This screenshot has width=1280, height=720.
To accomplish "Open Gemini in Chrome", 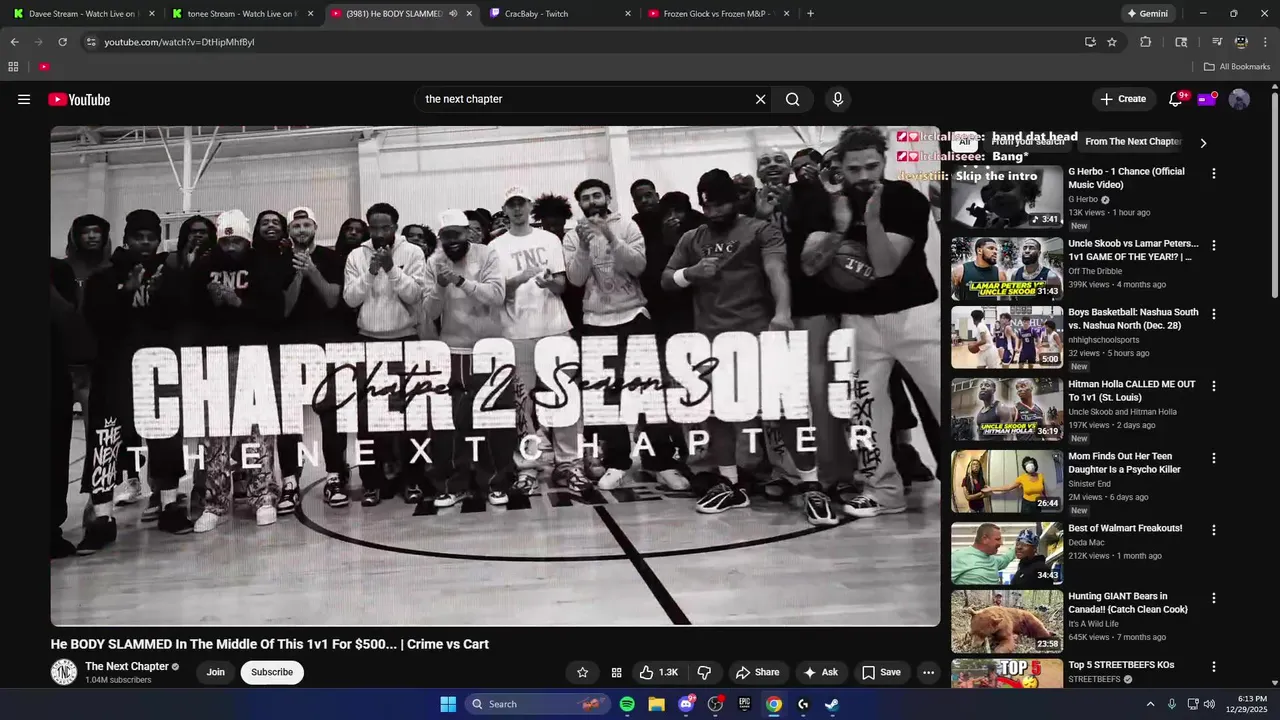I will click(1148, 14).
